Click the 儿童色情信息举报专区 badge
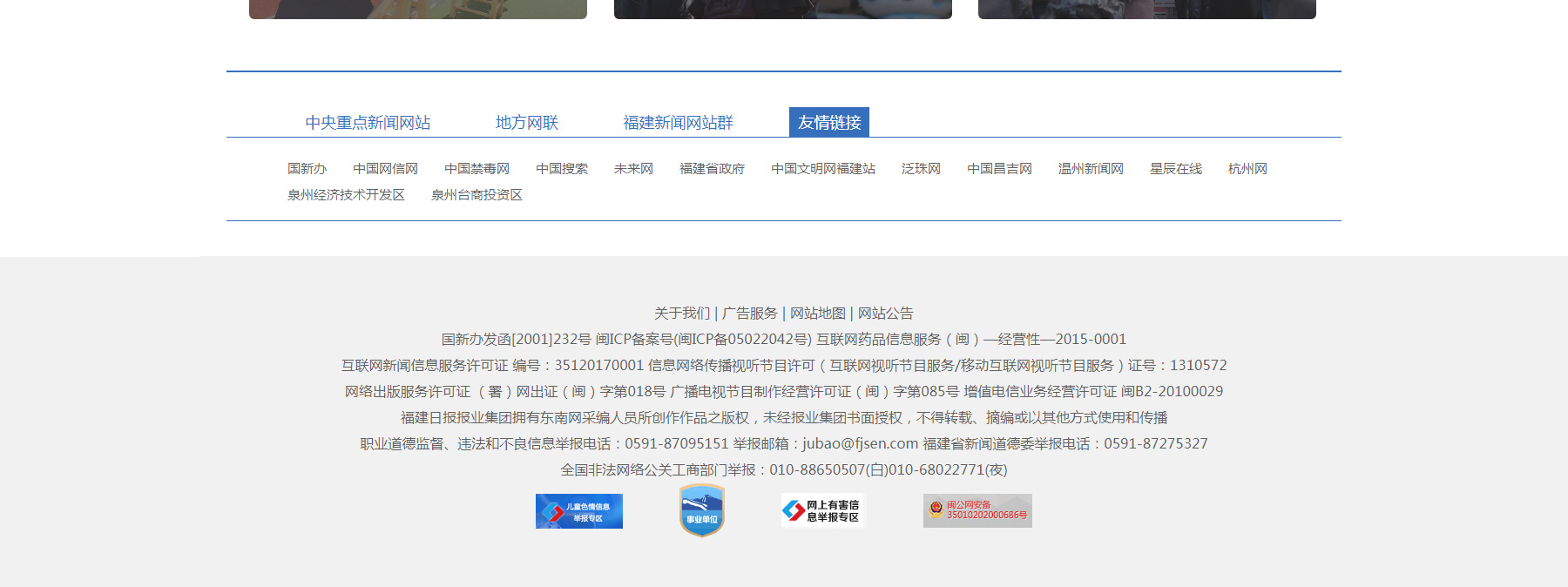 [578, 511]
